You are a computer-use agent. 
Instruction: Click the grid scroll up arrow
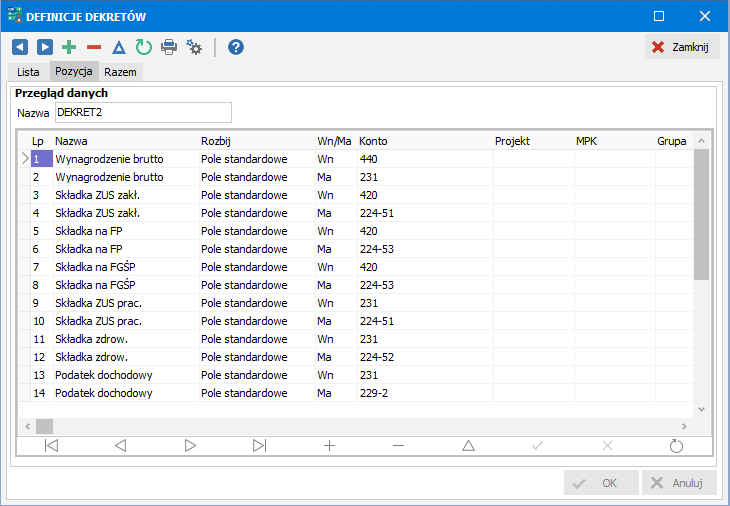(x=702, y=141)
